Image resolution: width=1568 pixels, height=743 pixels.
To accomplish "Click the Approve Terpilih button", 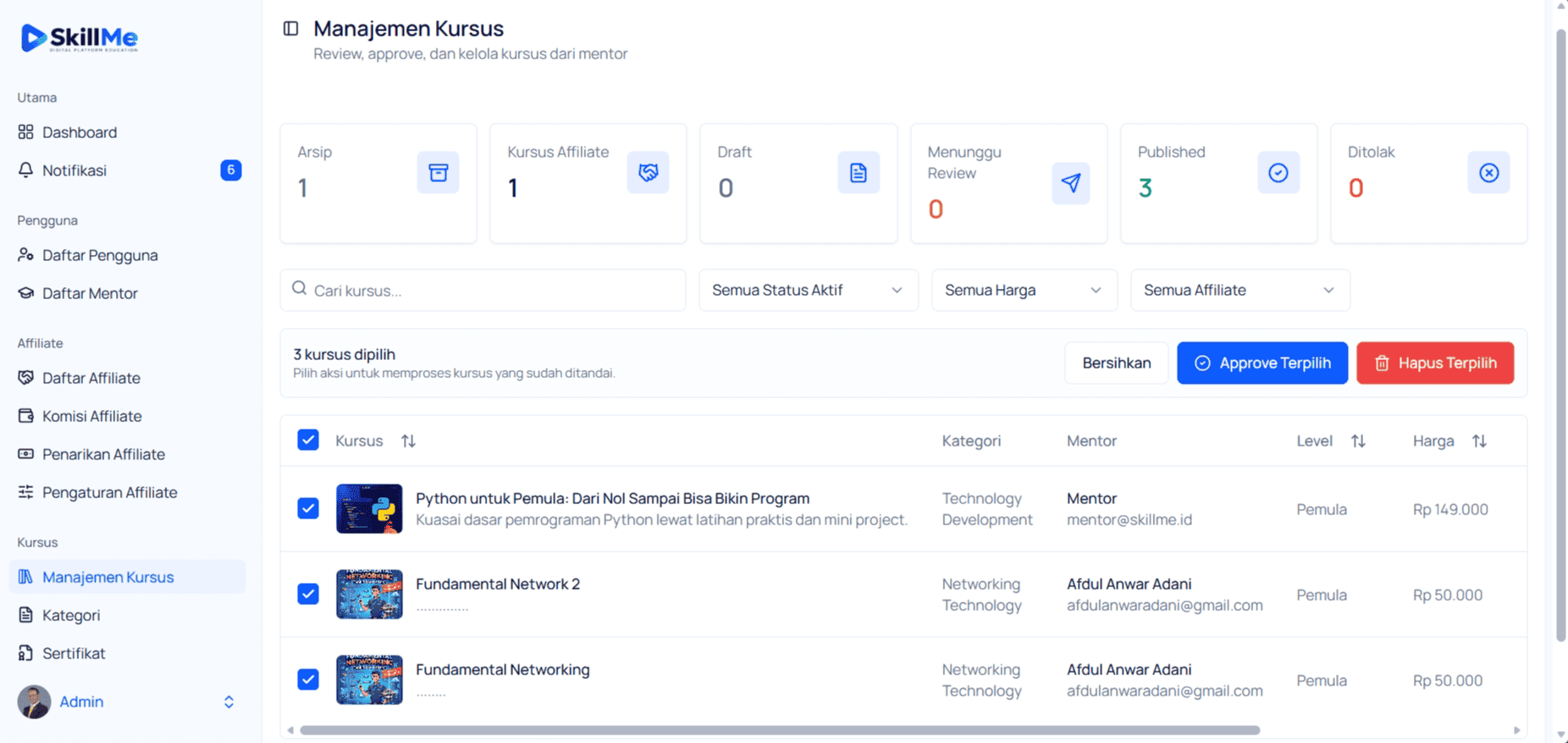I will 1262,363.
